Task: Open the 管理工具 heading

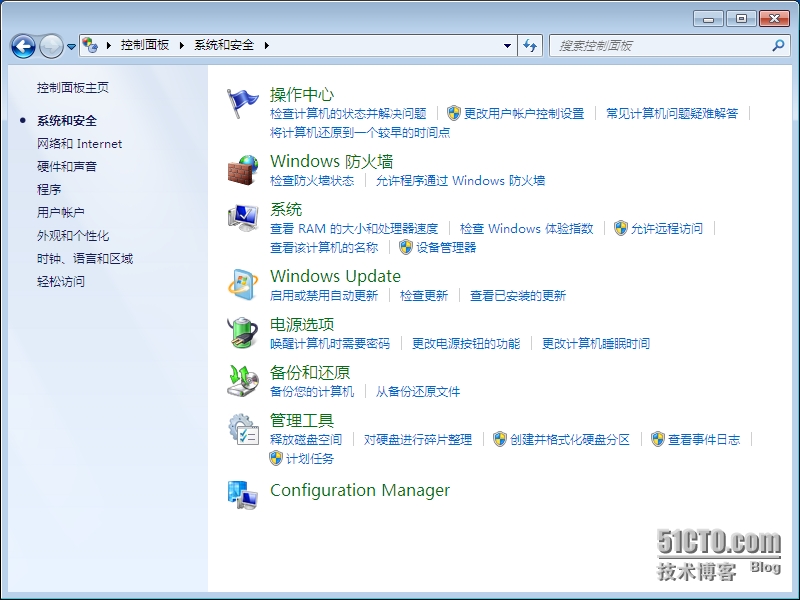Action: pos(302,420)
